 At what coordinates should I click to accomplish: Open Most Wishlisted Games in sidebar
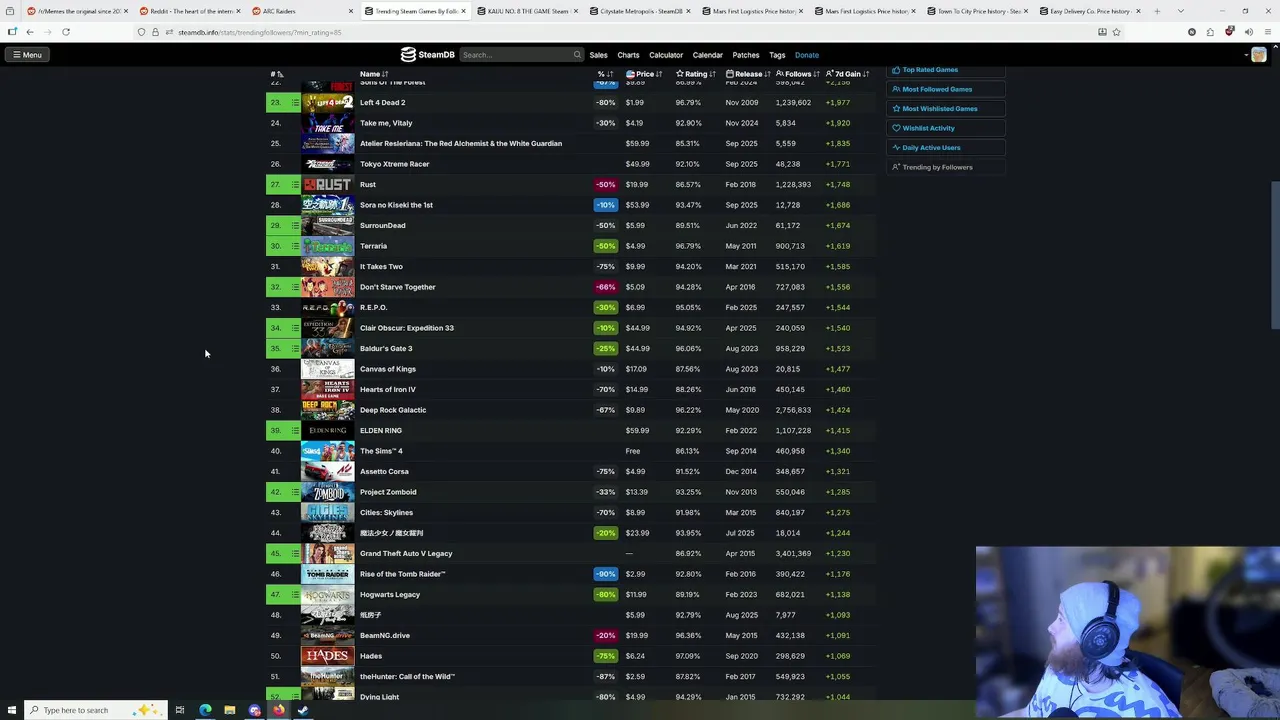click(945, 108)
